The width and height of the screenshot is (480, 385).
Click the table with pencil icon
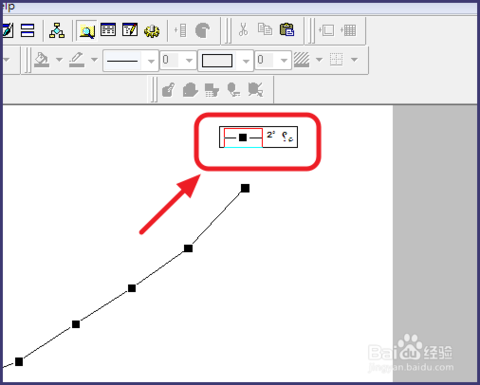pyautogui.click(x=130, y=30)
